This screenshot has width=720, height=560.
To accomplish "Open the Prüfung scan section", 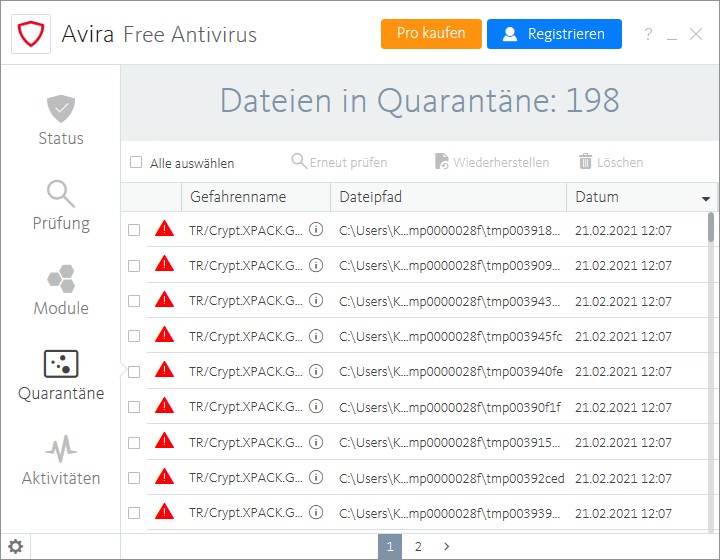I will pyautogui.click(x=61, y=206).
